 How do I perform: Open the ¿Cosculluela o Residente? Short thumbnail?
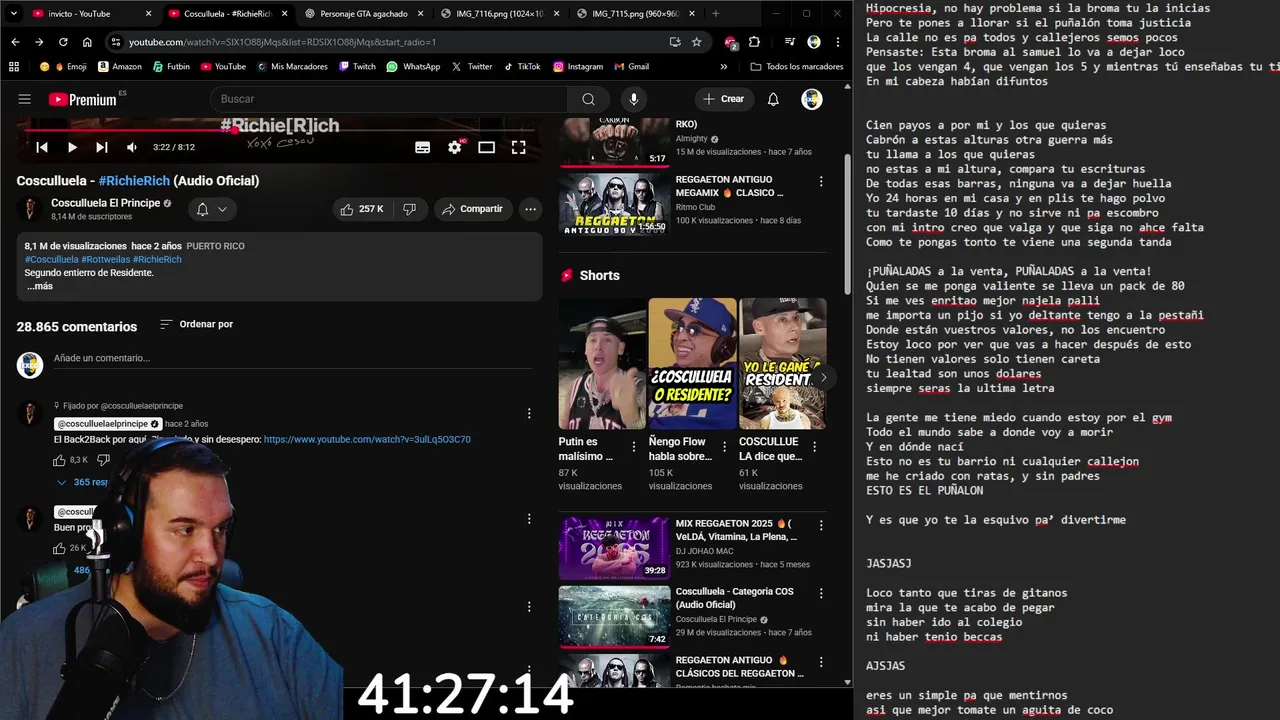(692, 364)
